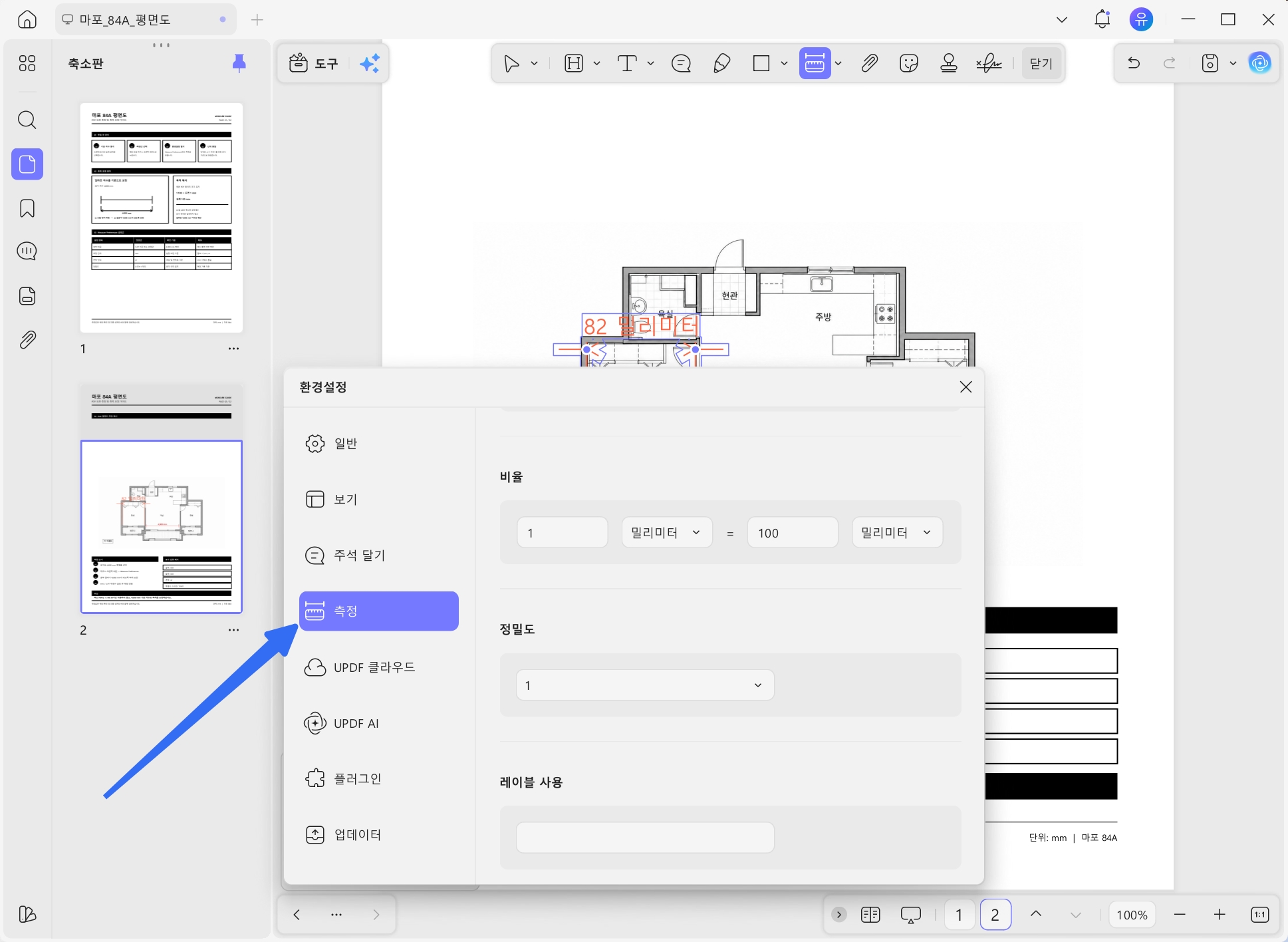Open the comments list sidebar icon
Viewport: 1288px width, 942px height.
(27, 251)
